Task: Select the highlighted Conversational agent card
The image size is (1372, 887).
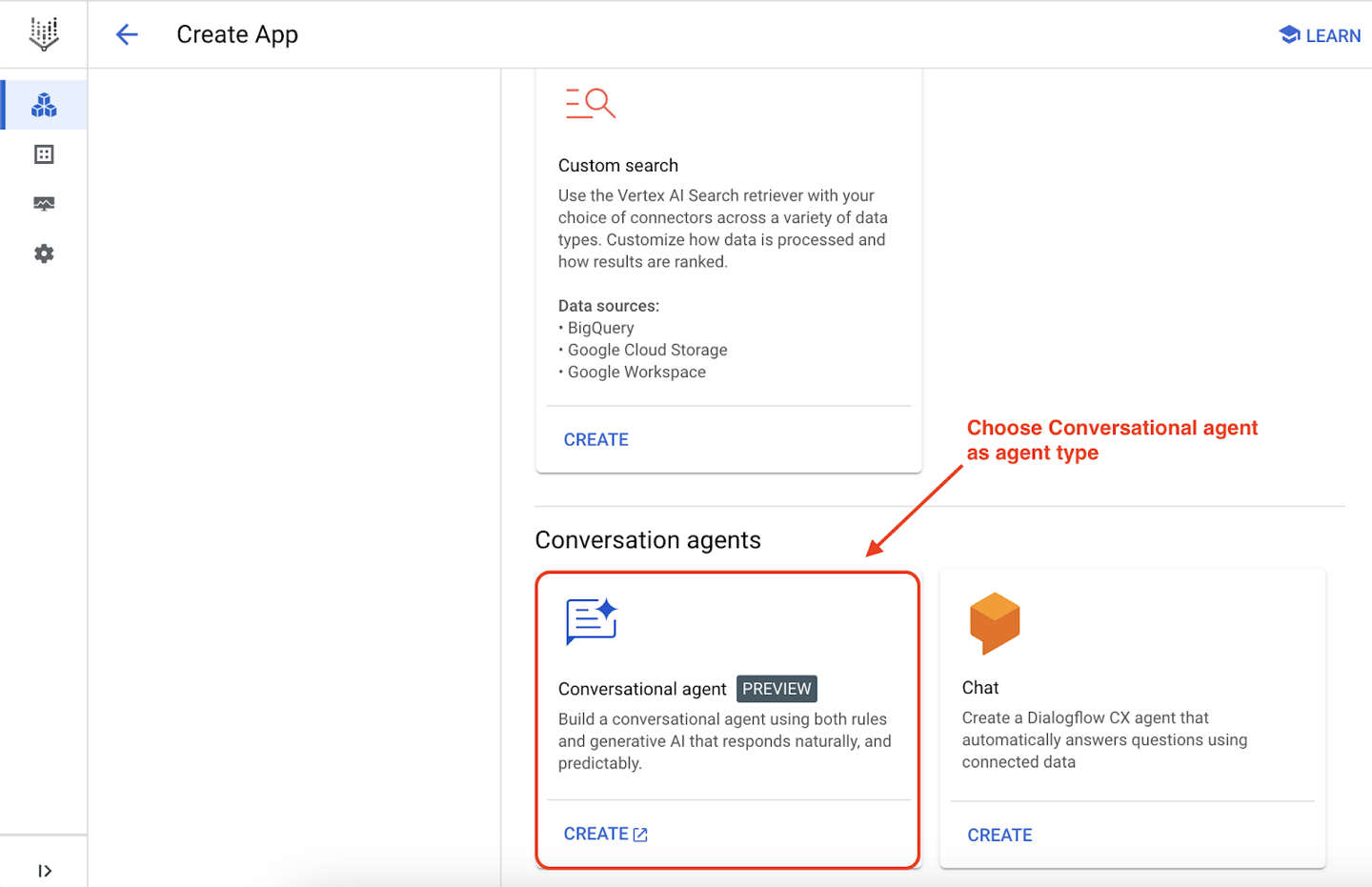Action: (x=727, y=718)
